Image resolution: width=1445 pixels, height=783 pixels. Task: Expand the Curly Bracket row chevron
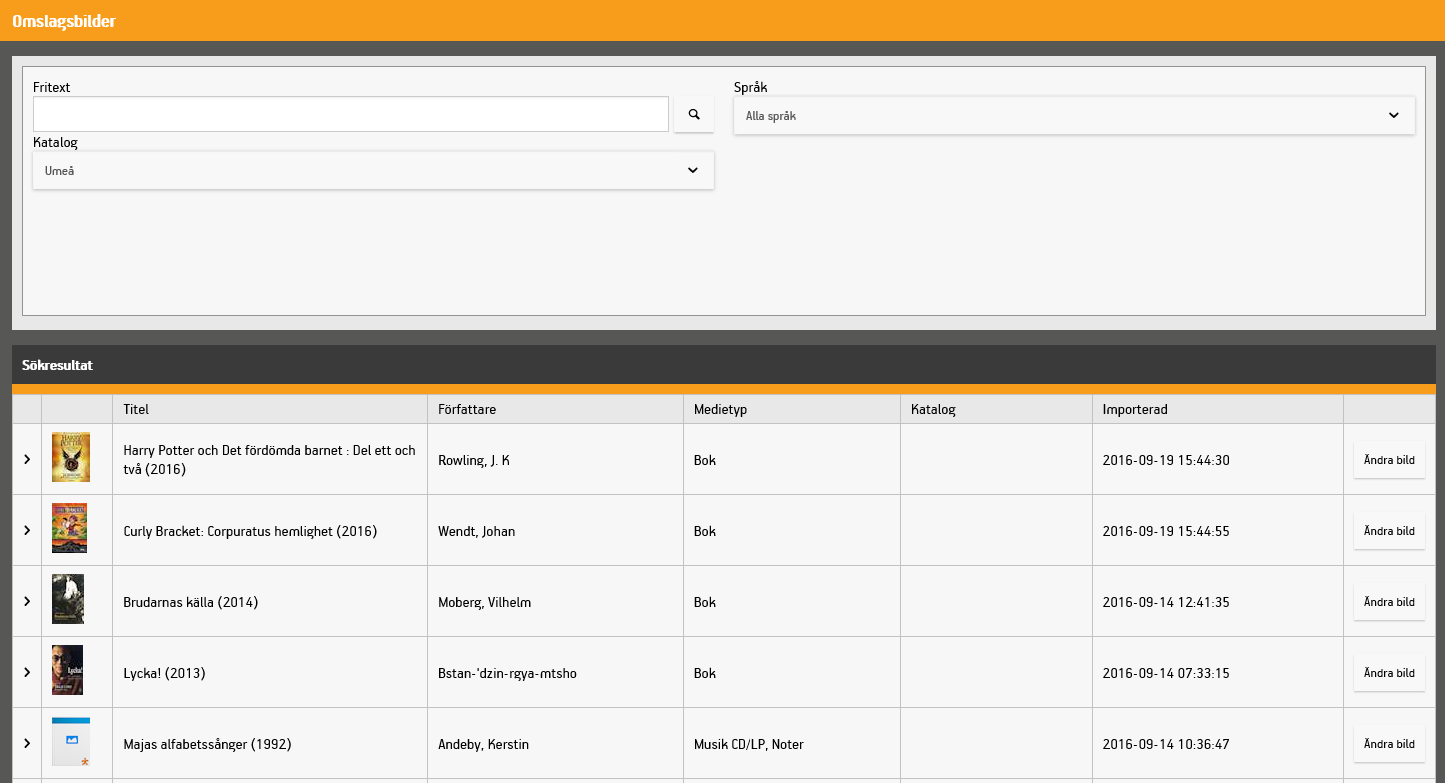pos(27,530)
